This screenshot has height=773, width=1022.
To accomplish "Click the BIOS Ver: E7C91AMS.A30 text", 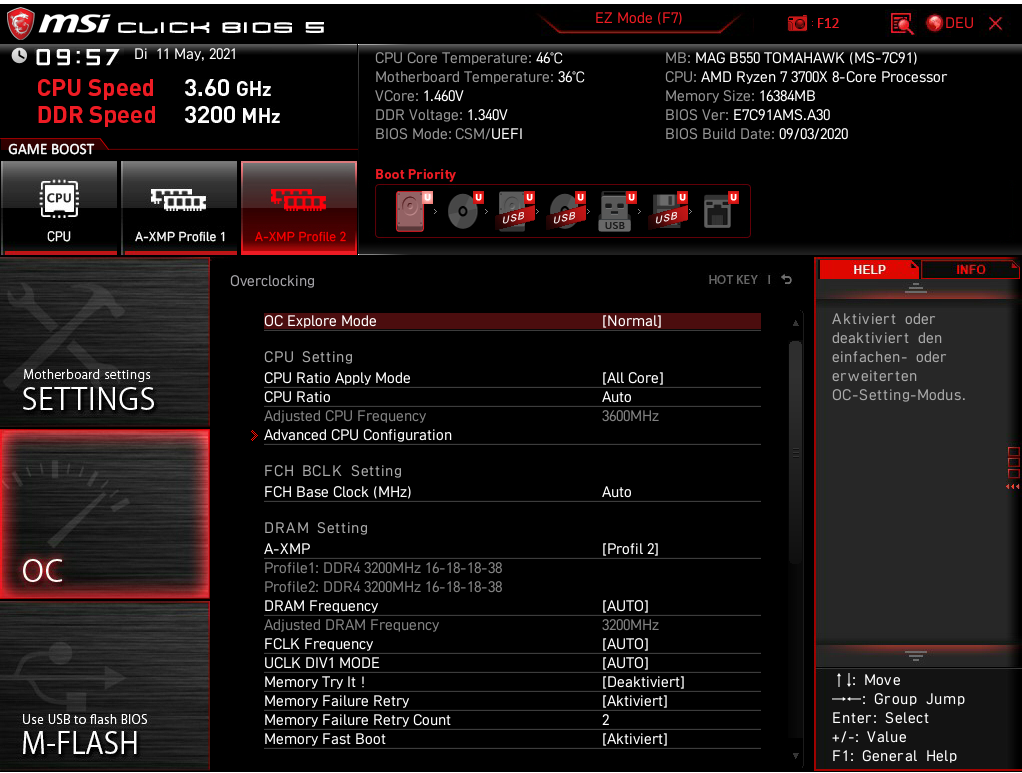I will pos(748,115).
